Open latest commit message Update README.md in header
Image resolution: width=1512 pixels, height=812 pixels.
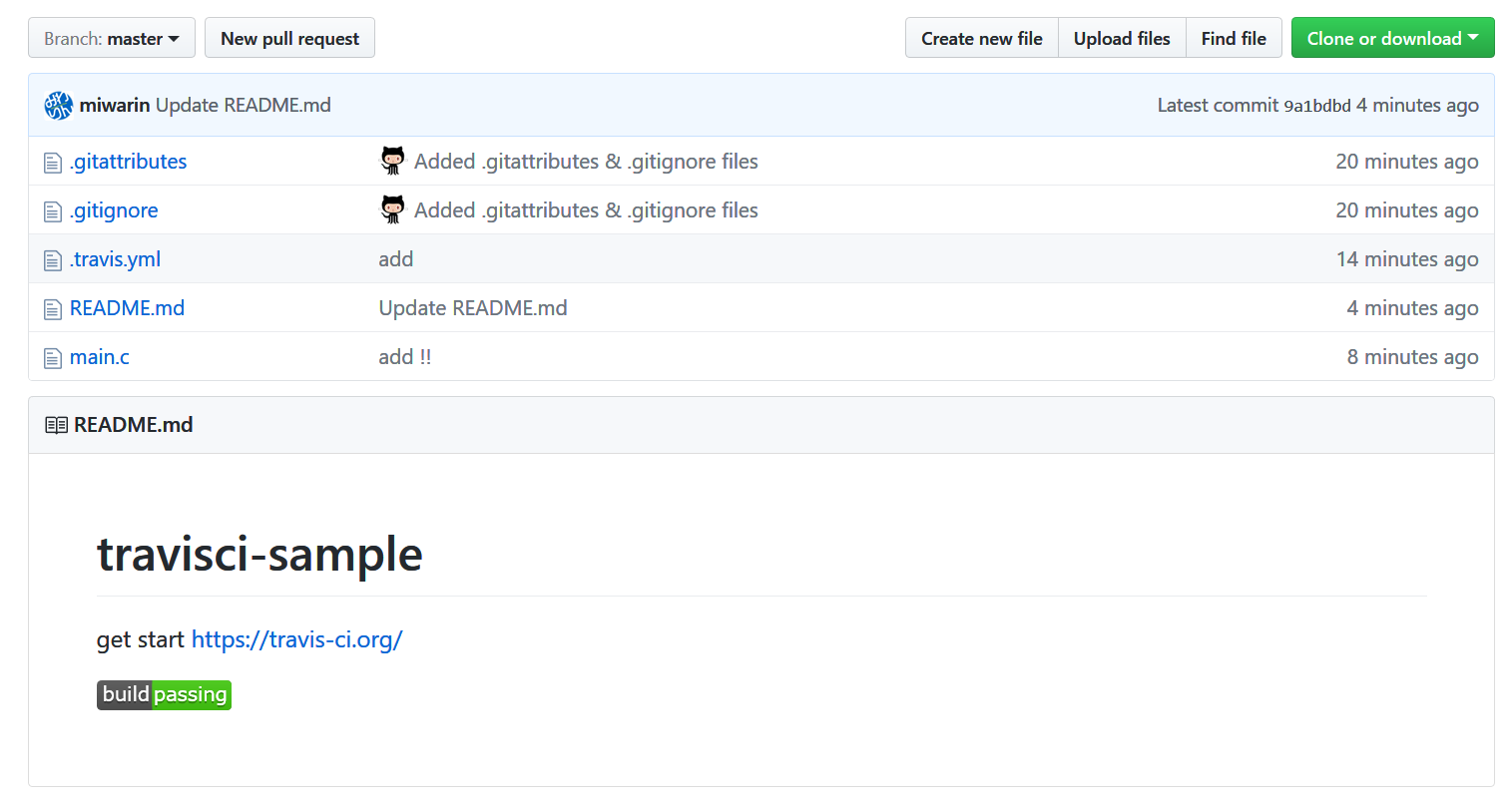tap(244, 105)
